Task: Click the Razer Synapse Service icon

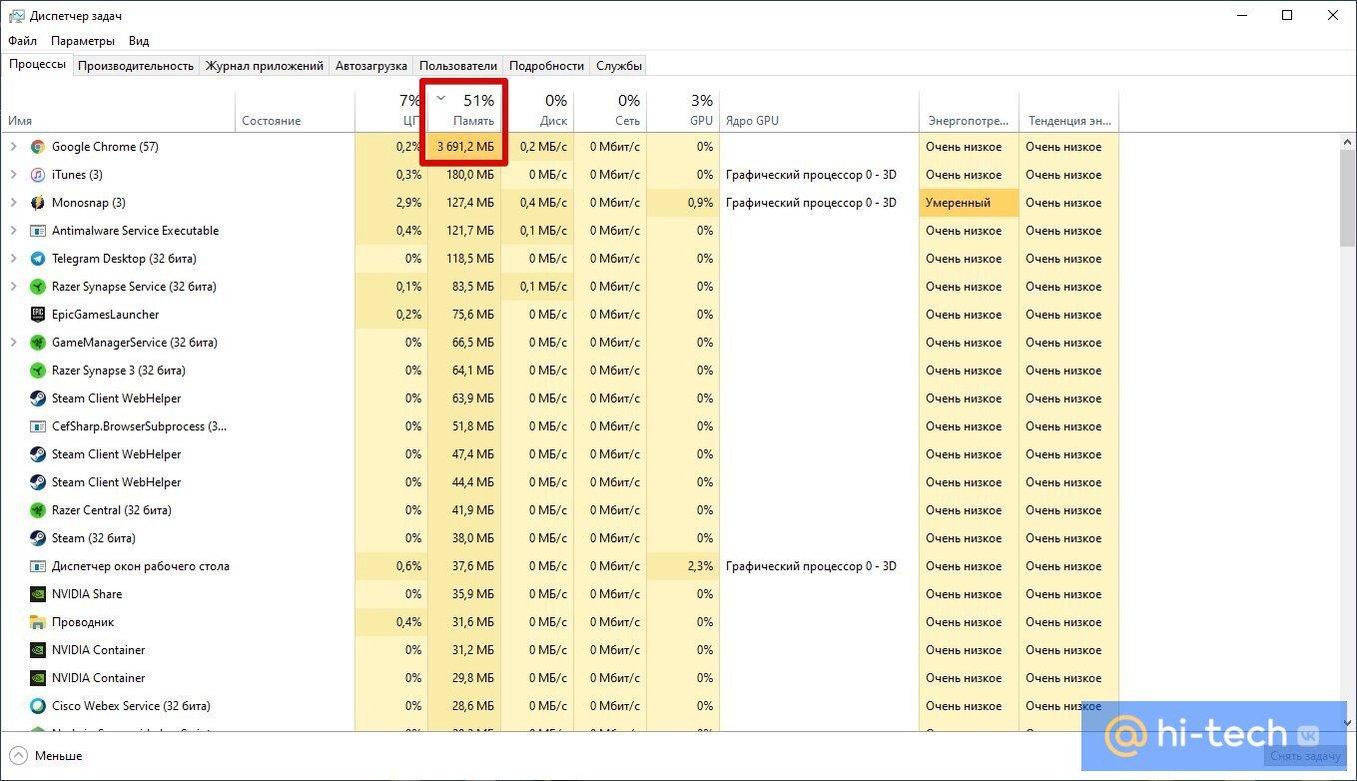Action: [38, 287]
